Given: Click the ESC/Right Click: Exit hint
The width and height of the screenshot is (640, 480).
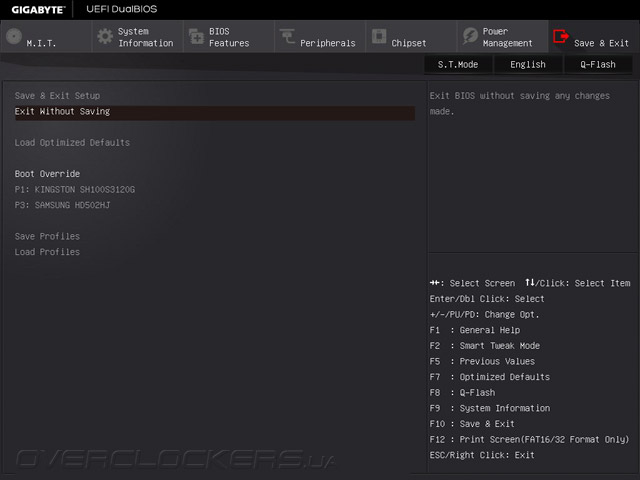Looking at the screenshot, I should pyautogui.click(x=482, y=455).
